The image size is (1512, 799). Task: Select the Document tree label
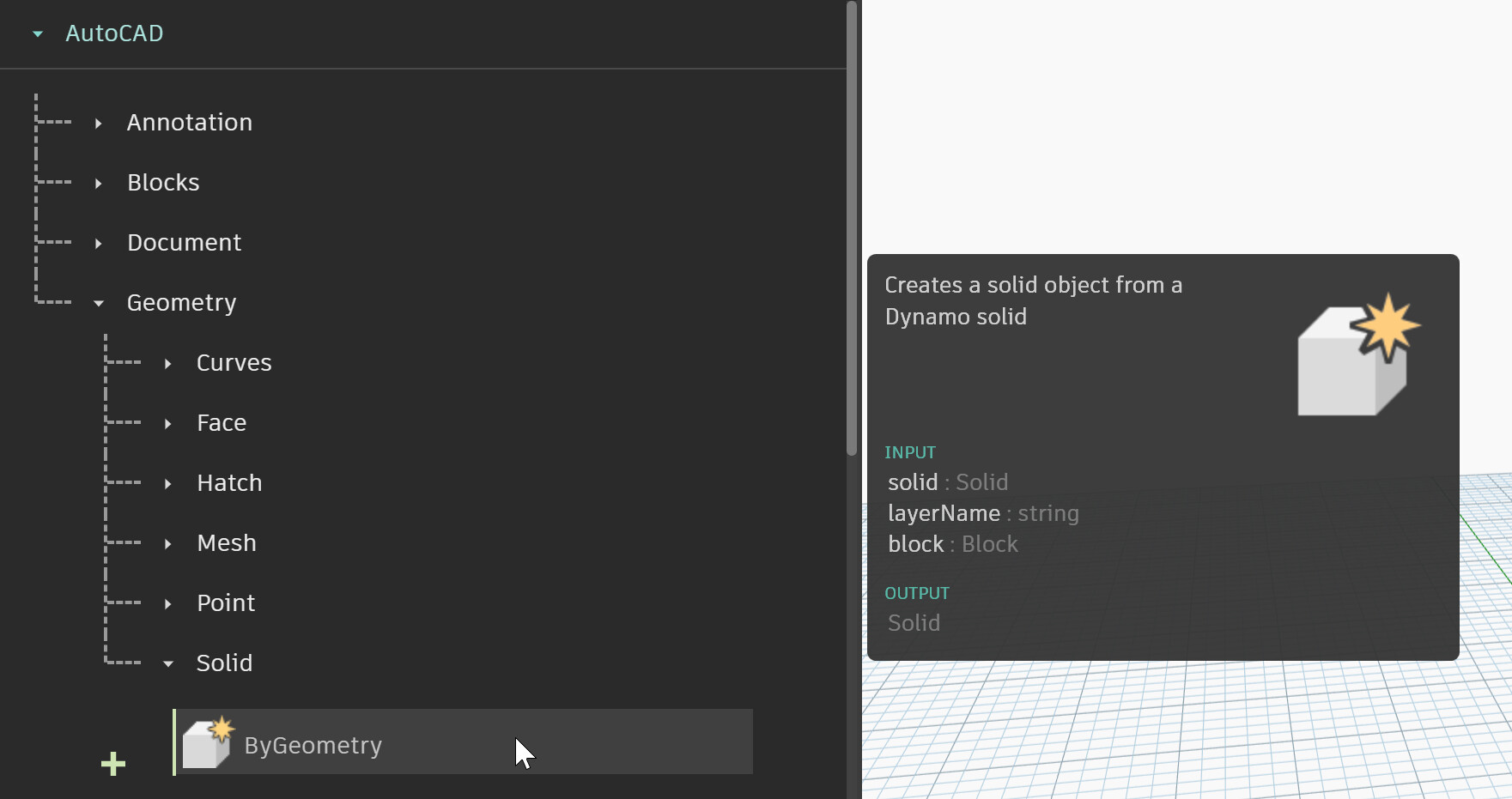(x=185, y=243)
